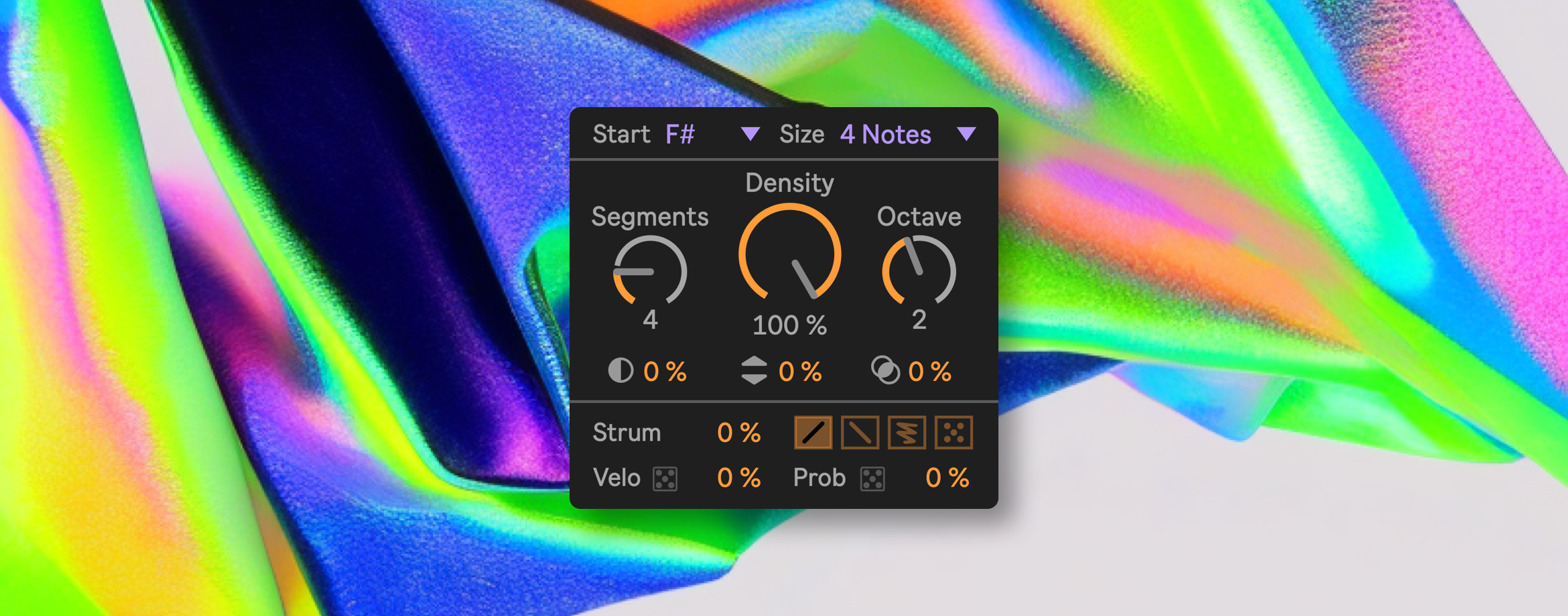1568x616 pixels.
Task: Select the random strum pattern dice icon
Action: (954, 433)
